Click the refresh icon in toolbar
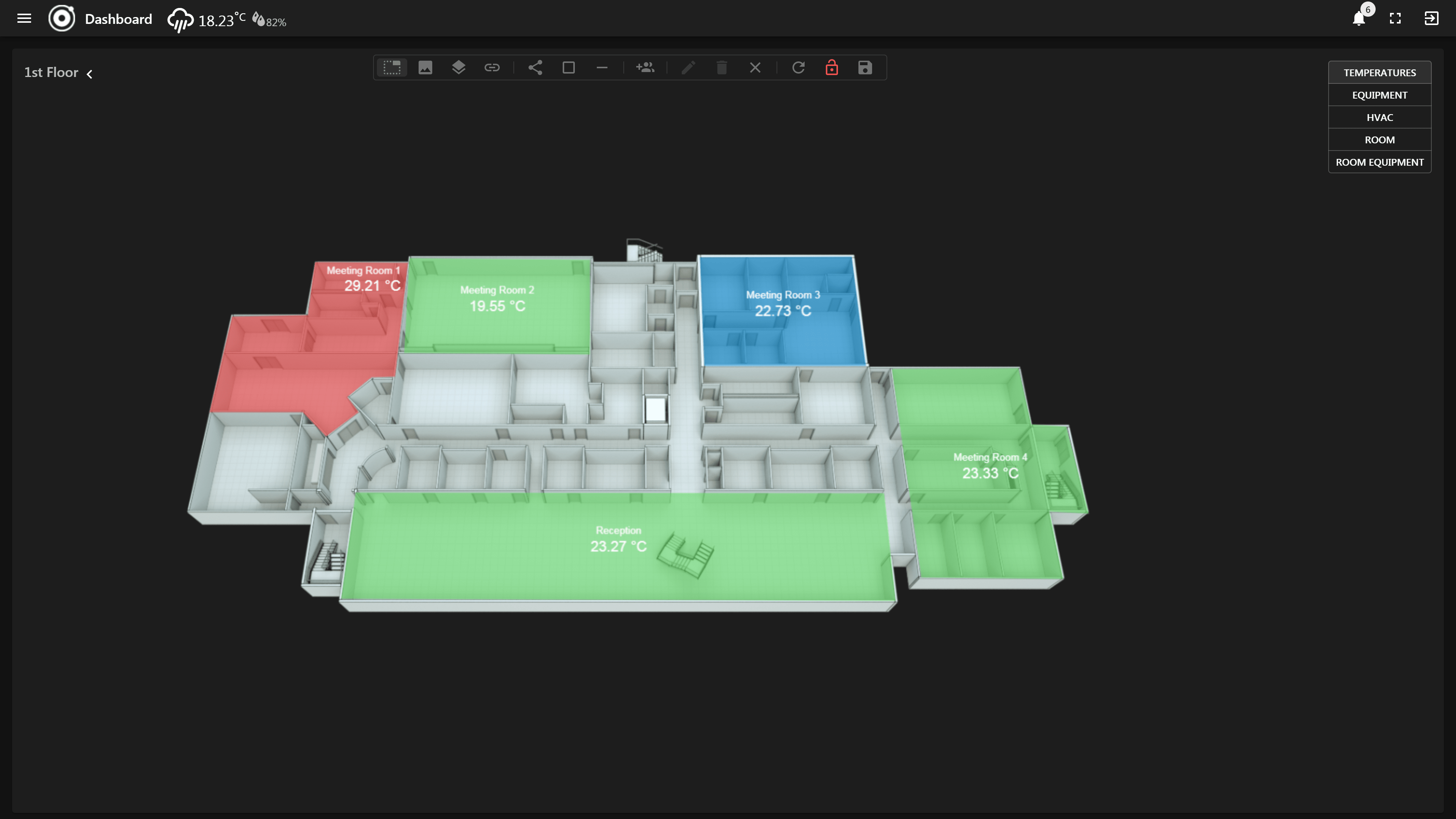The height and width of the screenshot is (819, 1456). click(x=798, y=68)
